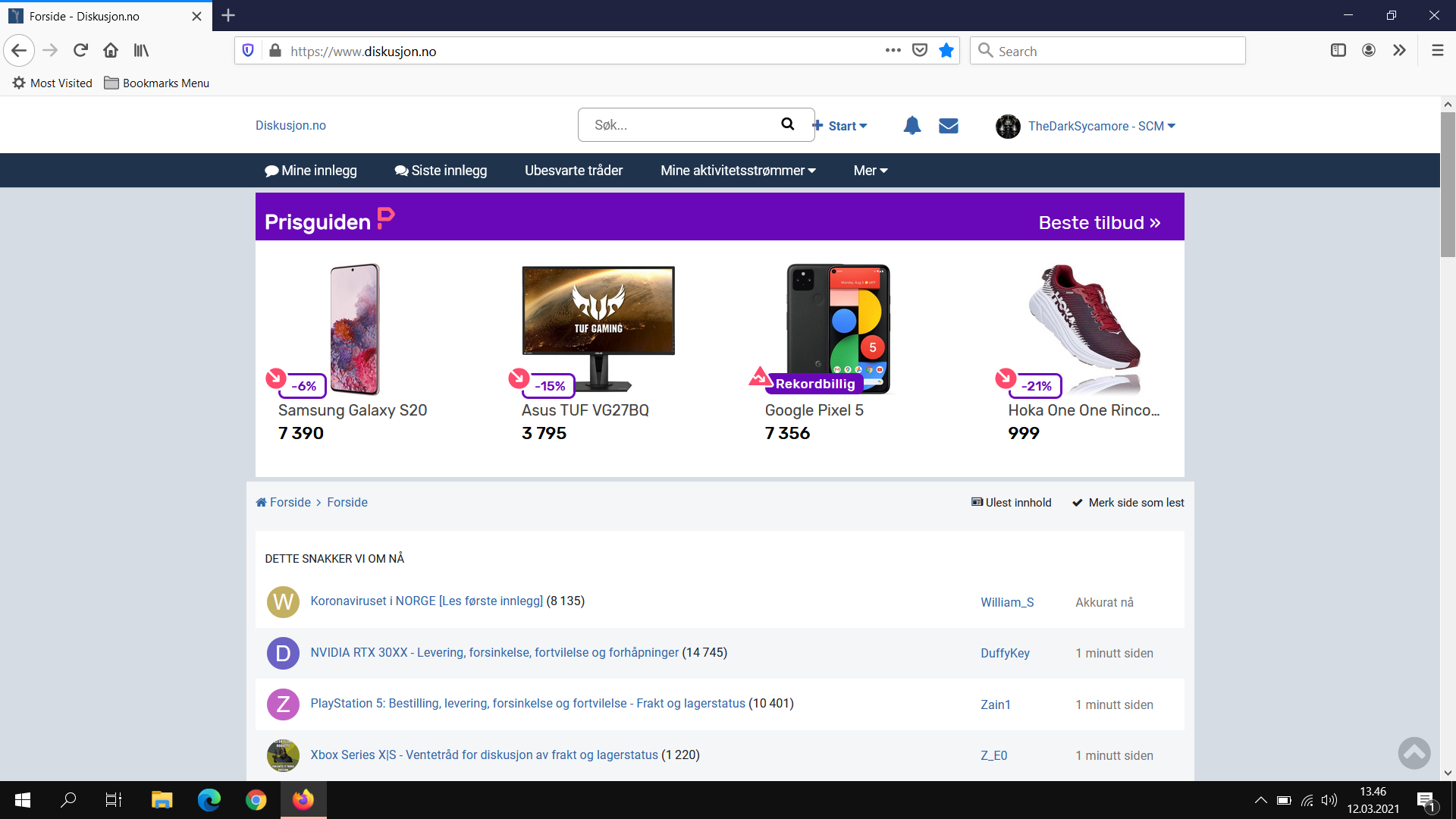Open the Start create-content dropdown
The image size is (1456, 819).
tap(840, 126)
